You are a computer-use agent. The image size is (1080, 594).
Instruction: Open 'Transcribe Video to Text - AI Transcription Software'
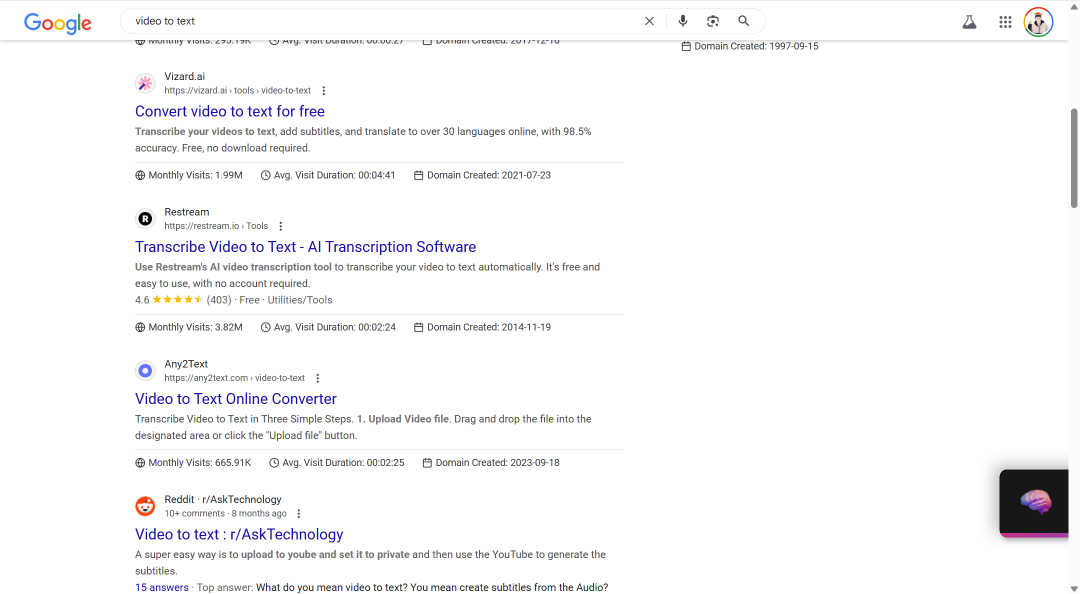(x=305, y=247)
